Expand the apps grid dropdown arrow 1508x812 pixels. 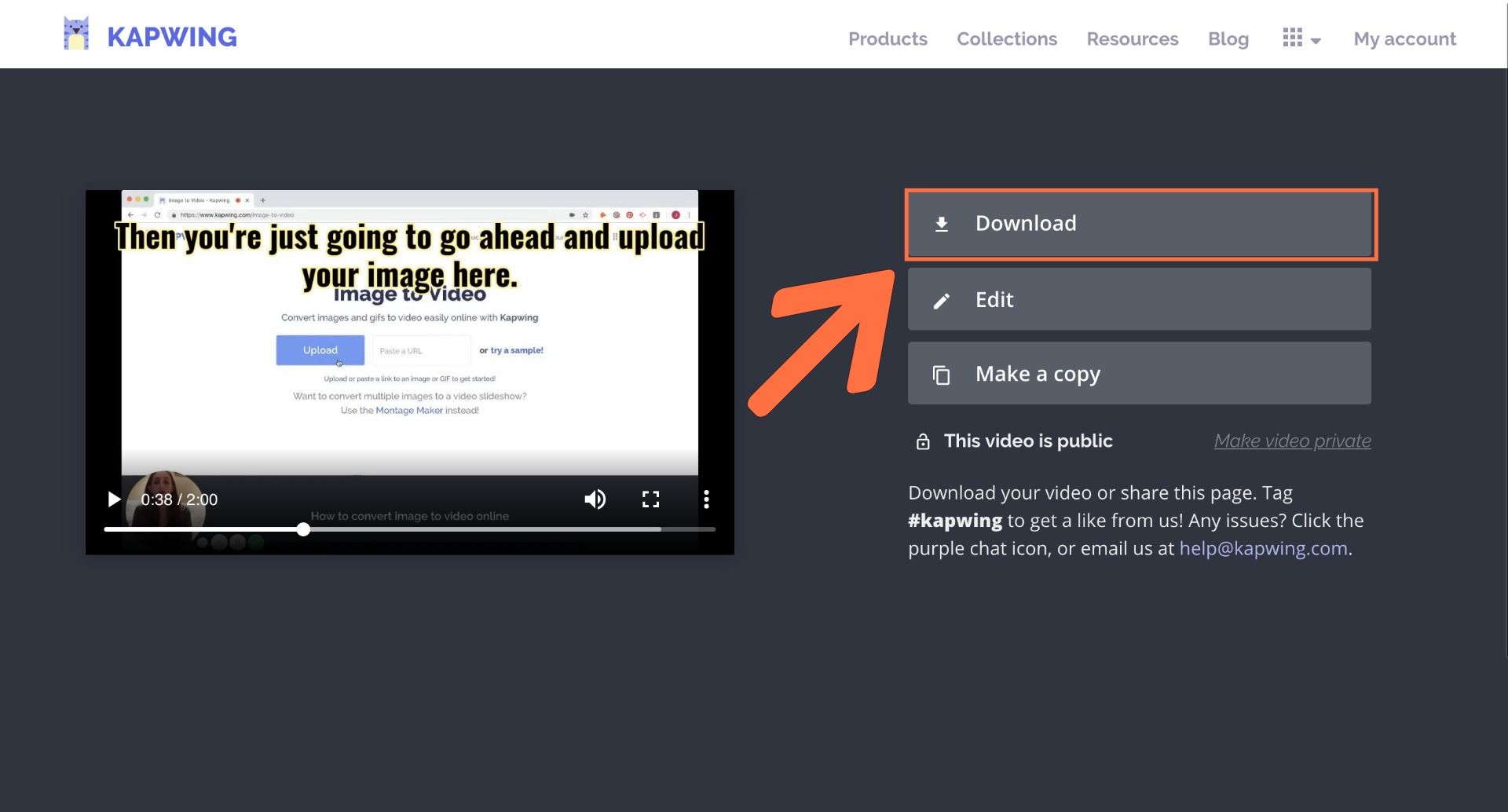(1316, 41)
